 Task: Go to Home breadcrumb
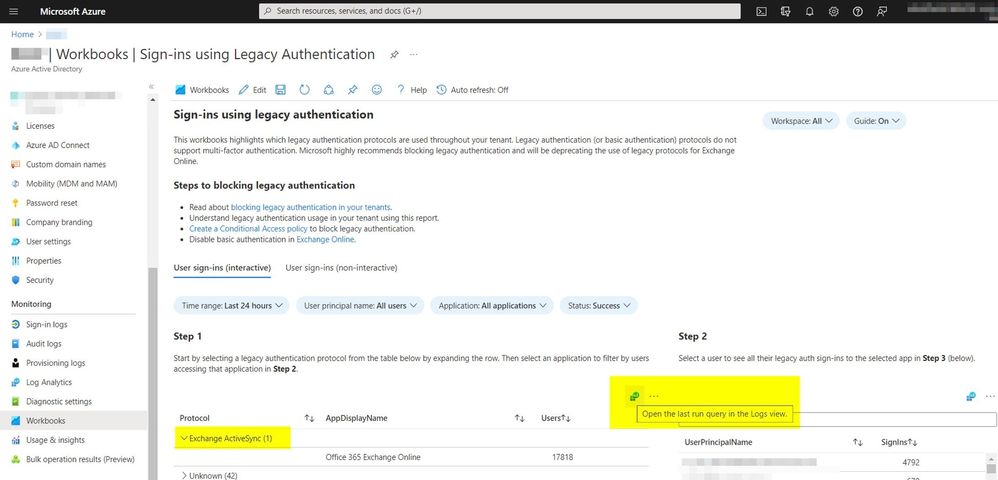(x=22, y=34)
